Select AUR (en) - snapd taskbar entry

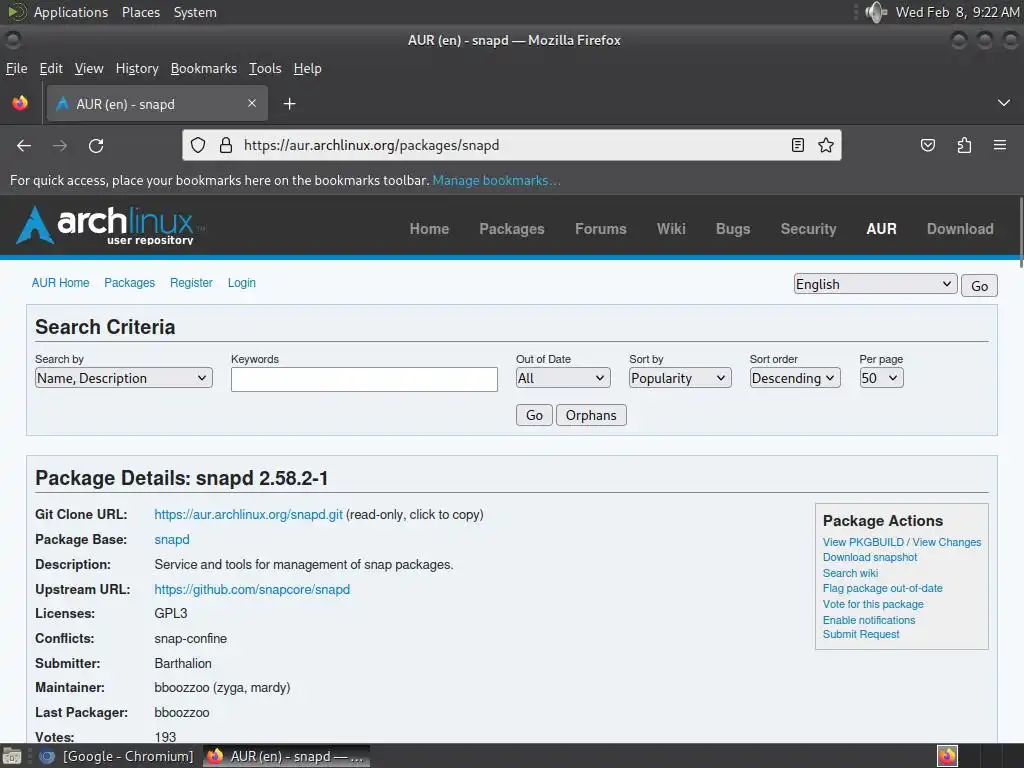click(287, 756)
